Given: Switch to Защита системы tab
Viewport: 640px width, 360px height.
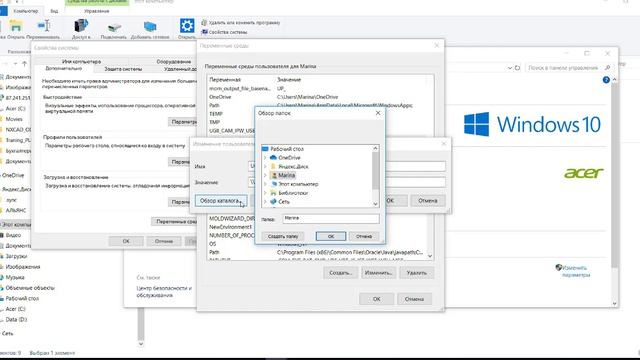Looking at the screenshot, I should pyautogui.click(x=123, y=69).
